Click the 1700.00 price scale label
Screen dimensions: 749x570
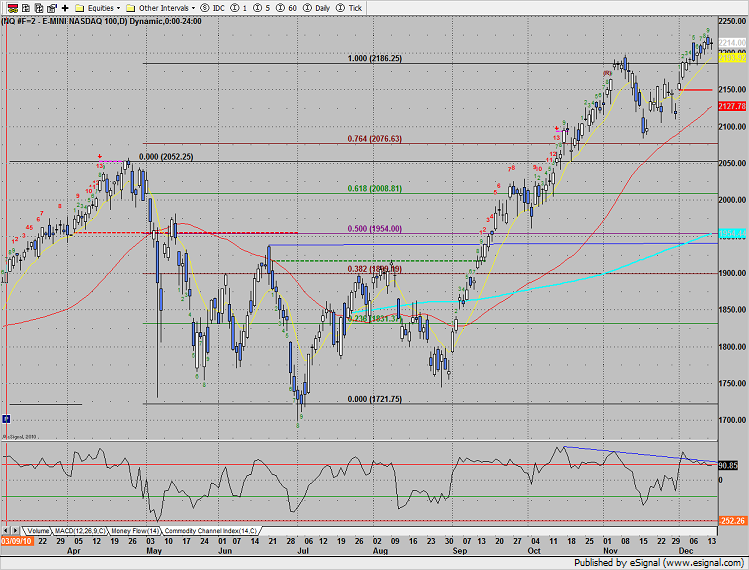tap(732, 420)
